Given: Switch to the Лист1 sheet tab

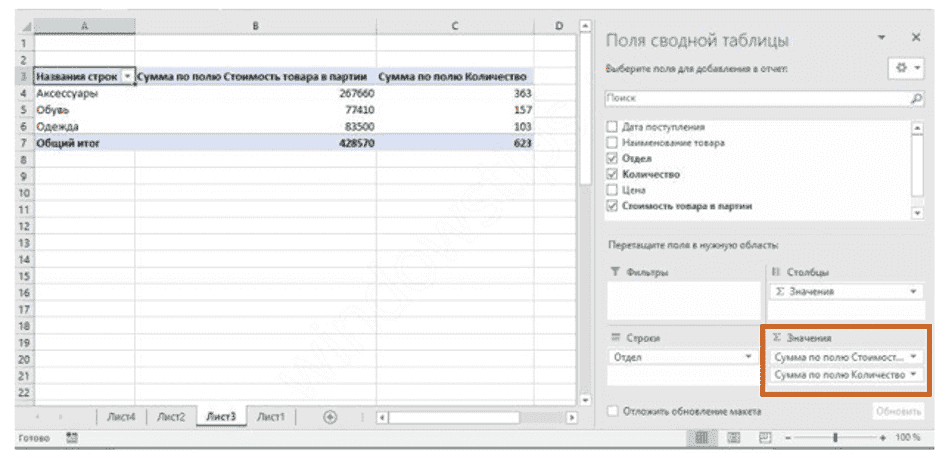Looking at the screenshot, I should 270,417.
